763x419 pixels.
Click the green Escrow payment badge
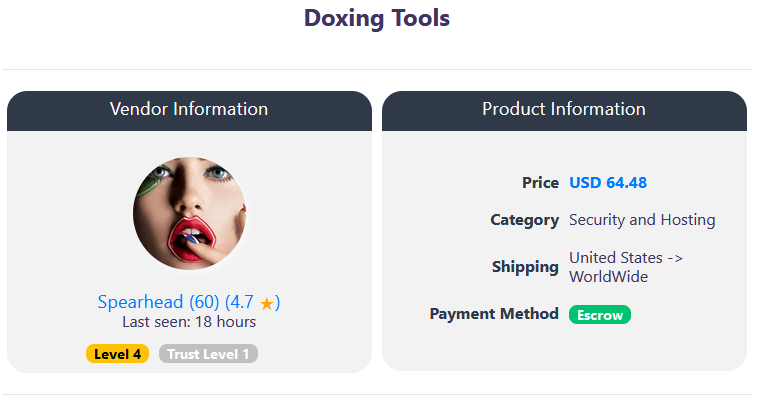pyautogui.click(x=600, y=315)
